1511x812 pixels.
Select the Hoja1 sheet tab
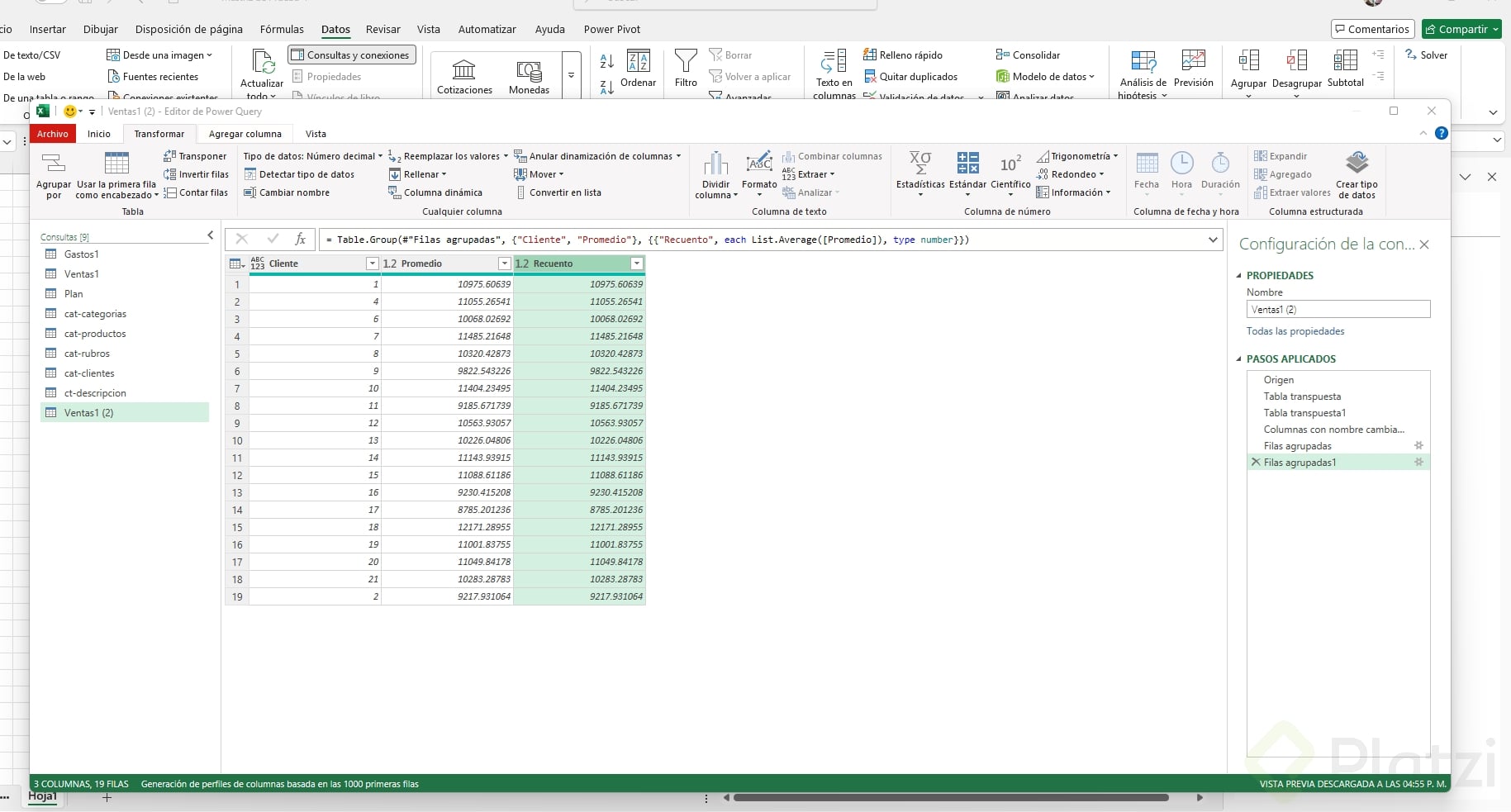coord(43,796)
